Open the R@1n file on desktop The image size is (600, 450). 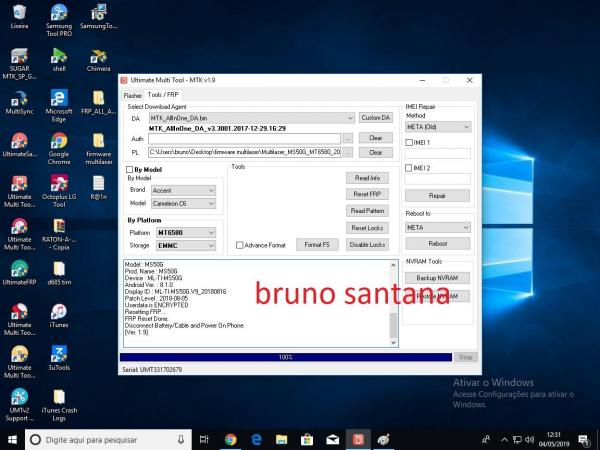click(98, 188)
